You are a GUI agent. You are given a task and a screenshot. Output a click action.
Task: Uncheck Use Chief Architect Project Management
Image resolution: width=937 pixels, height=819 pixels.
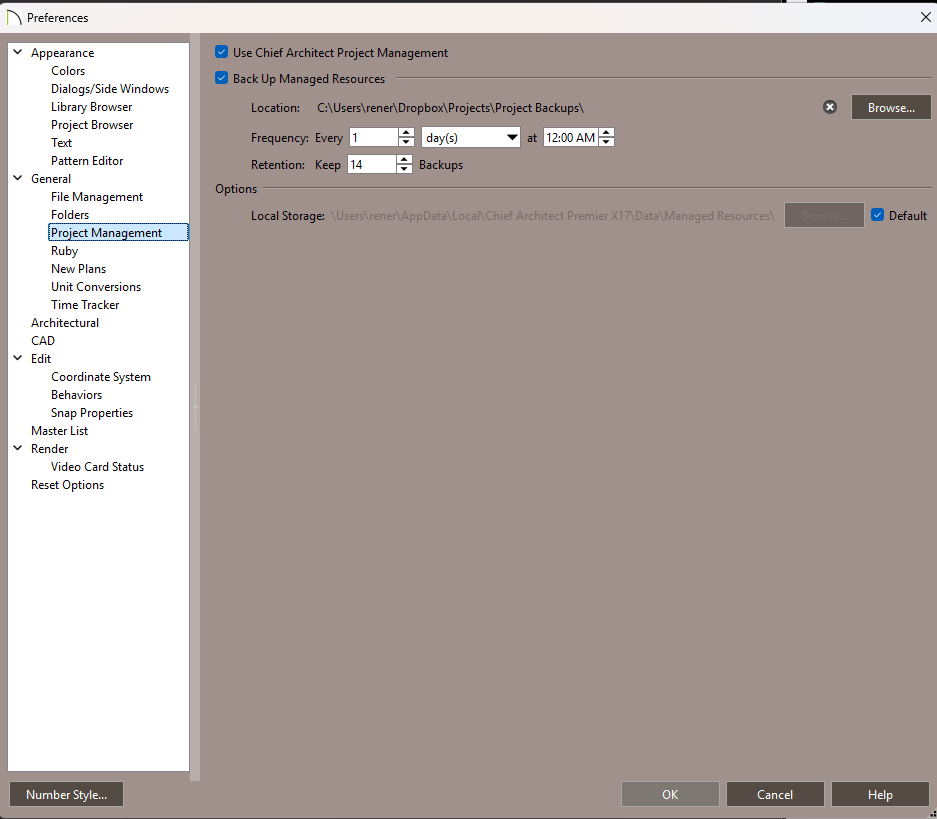(x=222, y=52)
